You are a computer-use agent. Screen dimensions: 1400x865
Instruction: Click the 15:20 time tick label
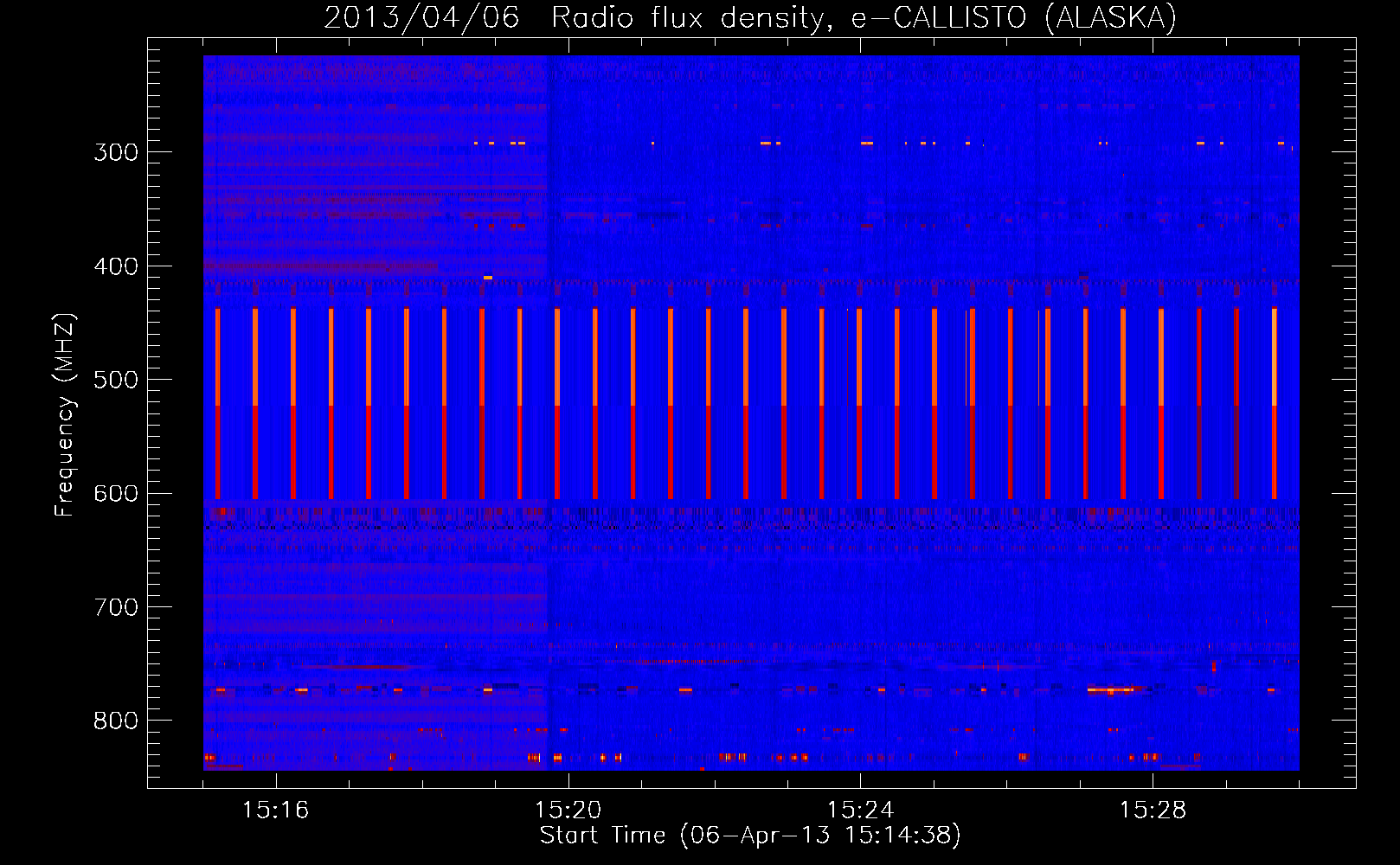point(568,811)
